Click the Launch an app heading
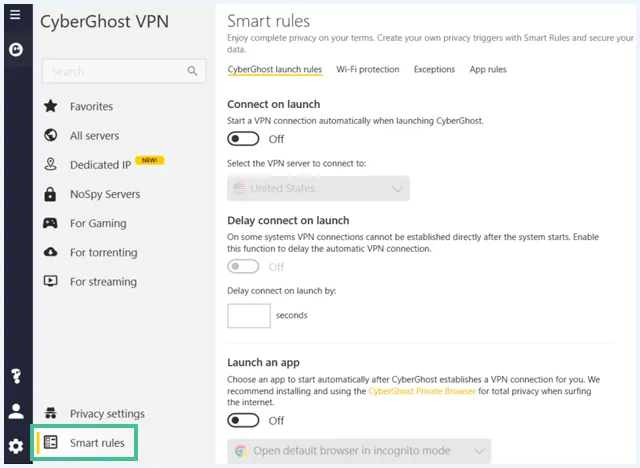The width and height of the screenshot is (640, 468). pyautogui.click(x=263, y=362)
